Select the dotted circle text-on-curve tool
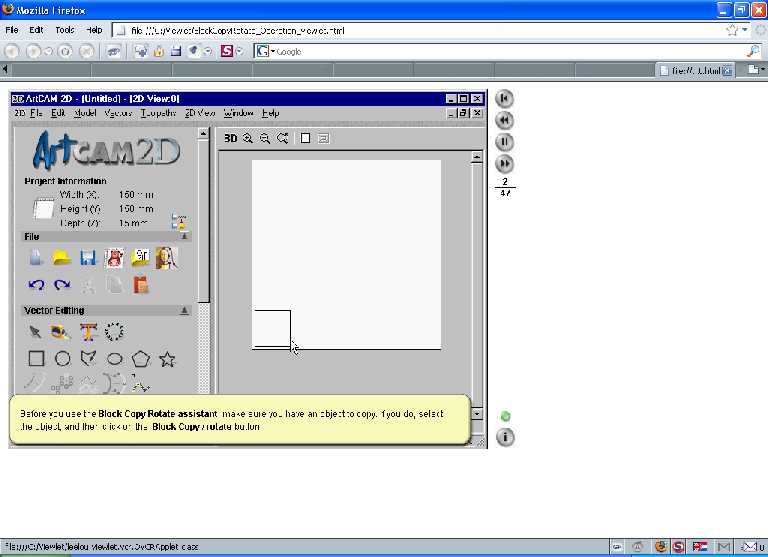 (114, 332)
